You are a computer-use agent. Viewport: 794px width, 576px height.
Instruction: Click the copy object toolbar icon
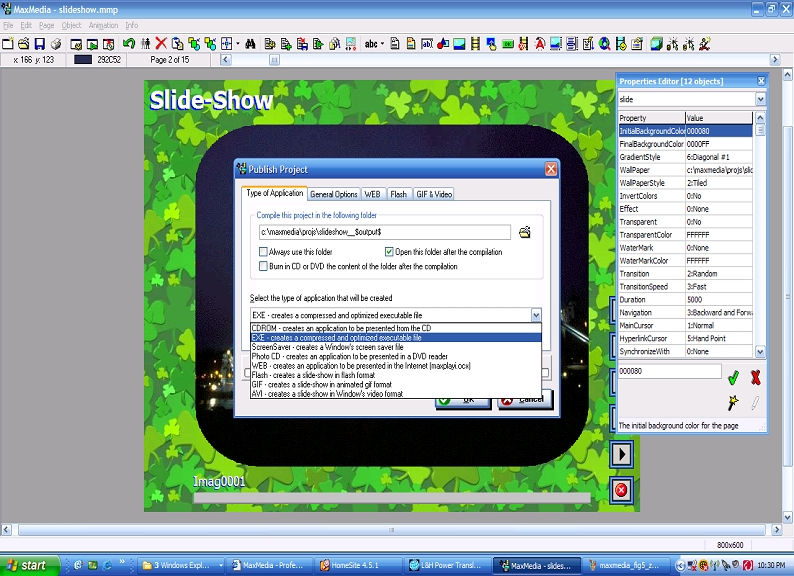[177, 44]
